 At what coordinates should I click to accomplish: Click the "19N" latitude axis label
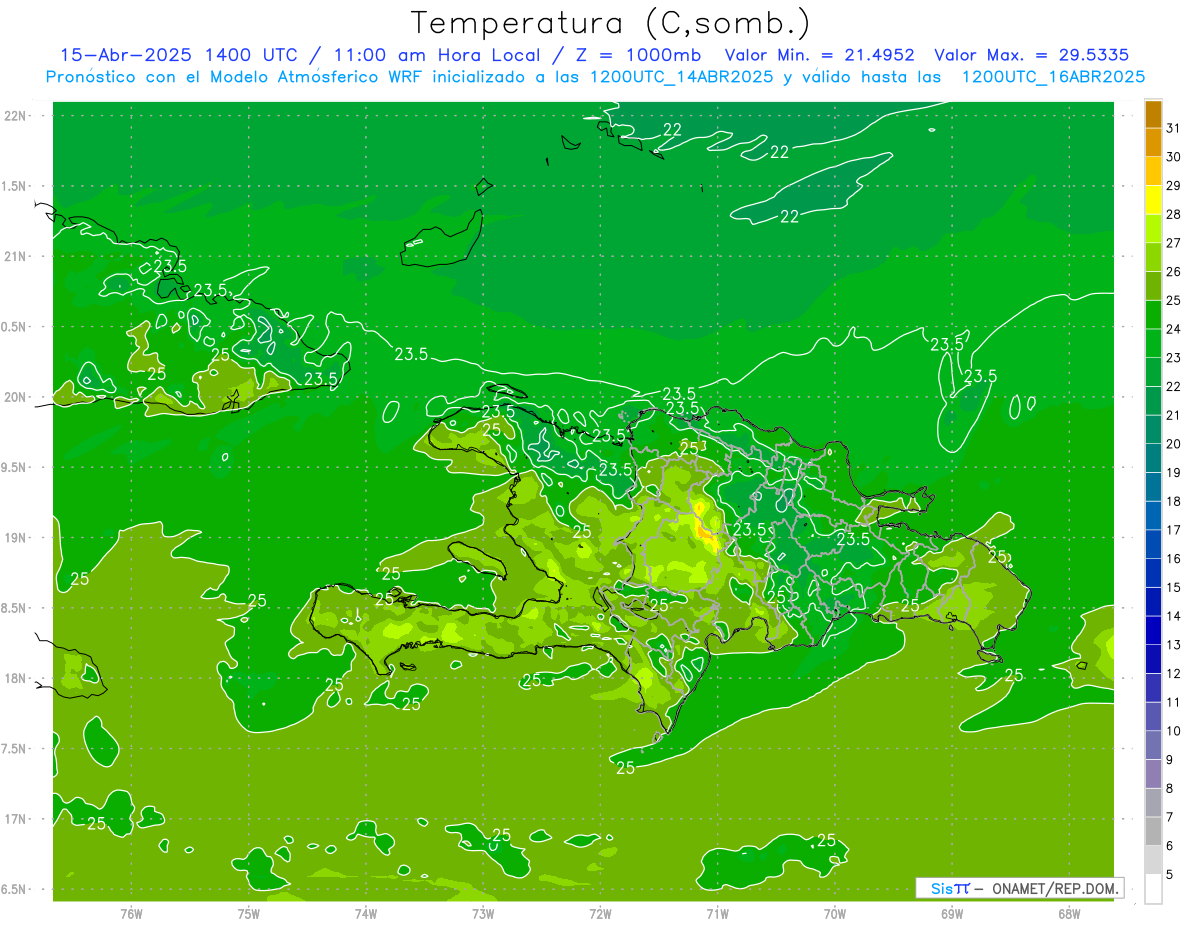coord(16,538)
